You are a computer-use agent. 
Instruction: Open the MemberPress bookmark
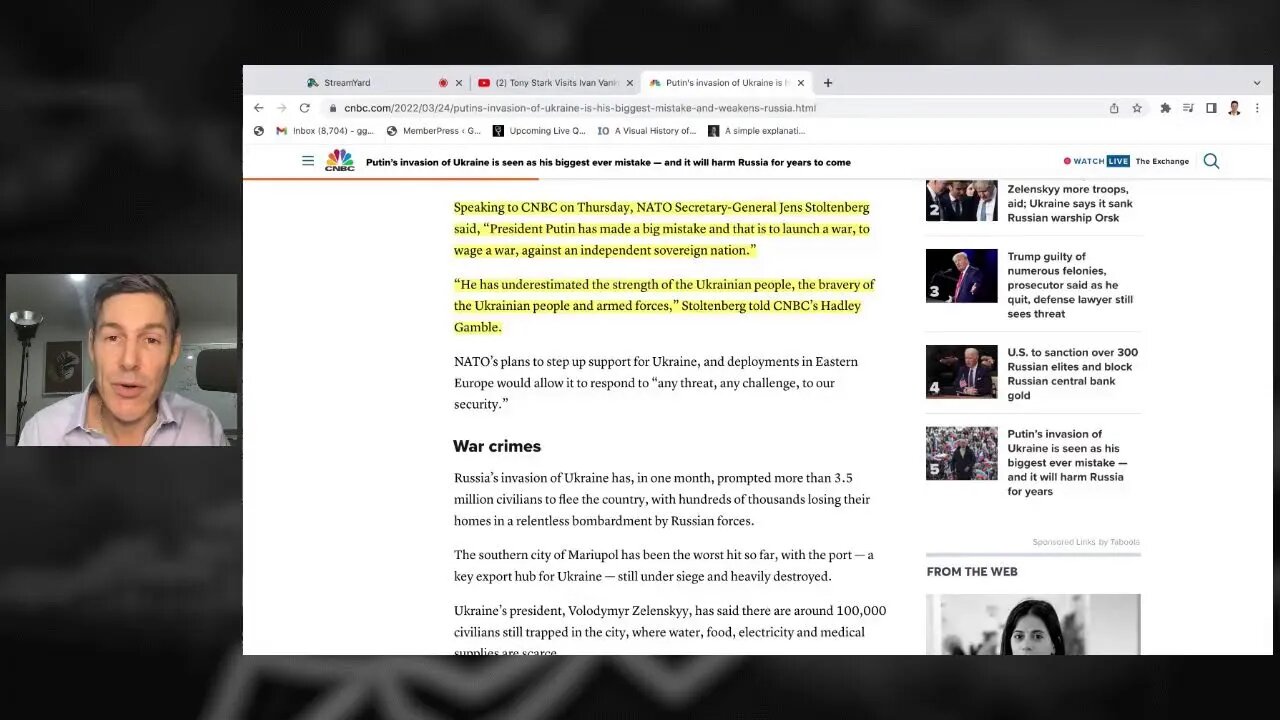click(433, 131)
